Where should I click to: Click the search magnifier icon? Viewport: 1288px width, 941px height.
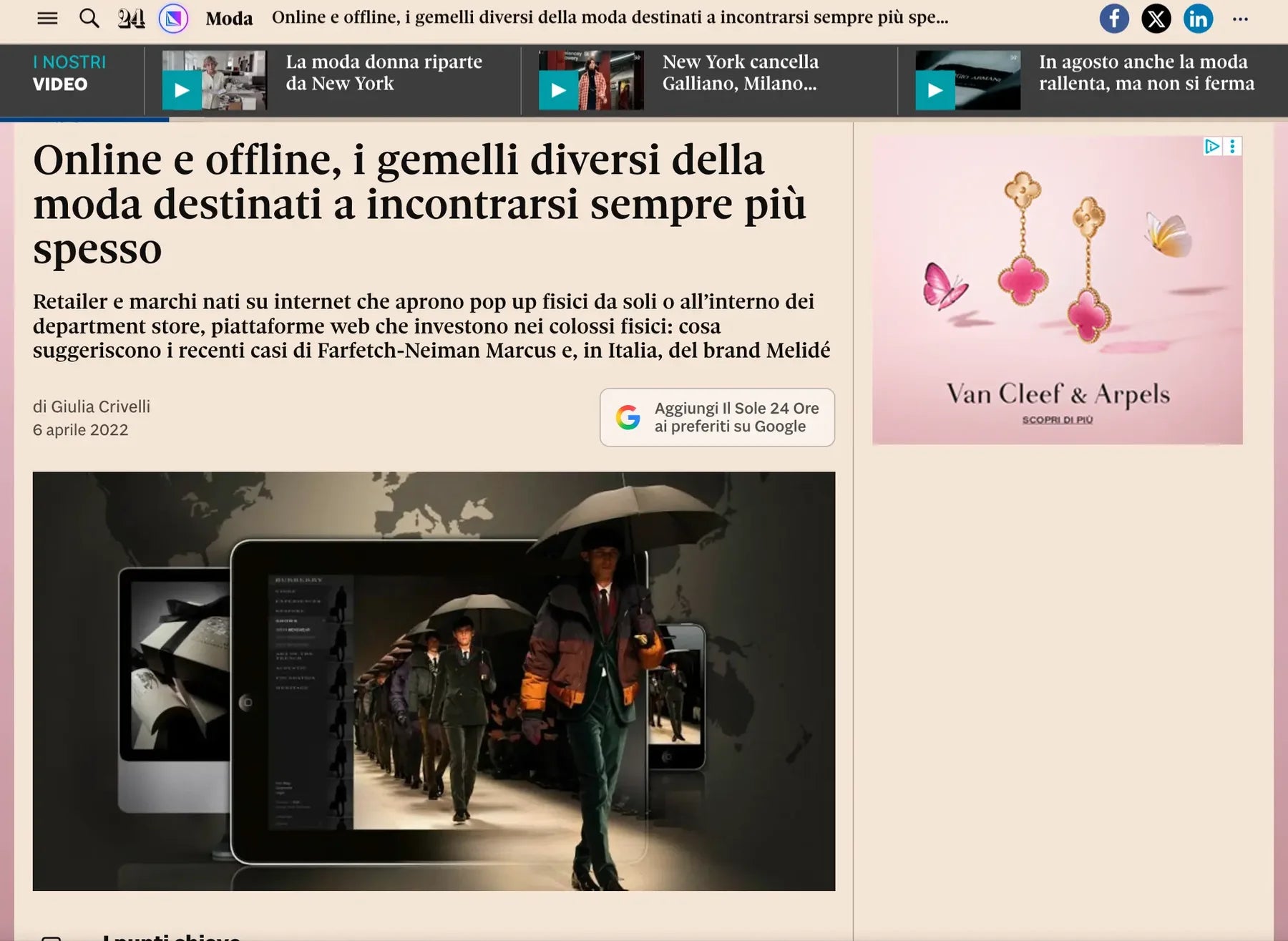[x=89, y=18]
